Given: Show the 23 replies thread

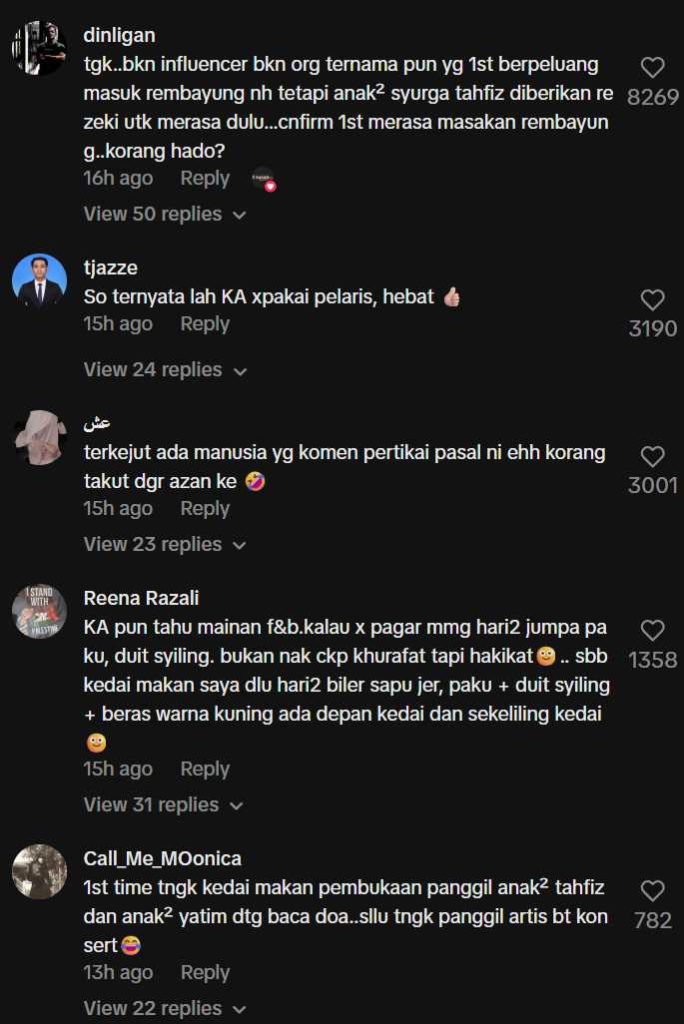Looking at the screenshot, I should 165,544.
